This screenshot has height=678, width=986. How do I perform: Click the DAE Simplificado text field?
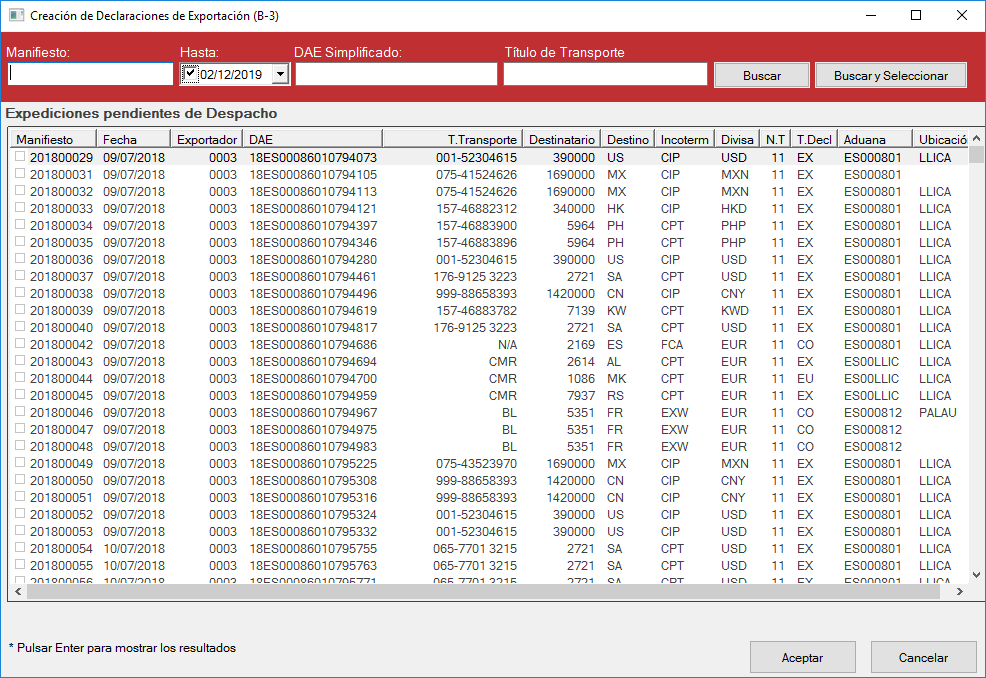tap(395, 74)
